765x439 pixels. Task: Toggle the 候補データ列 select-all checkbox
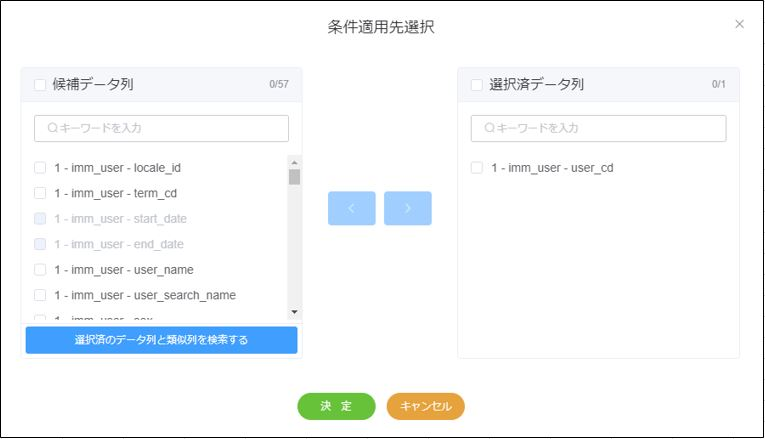[x=40, y=85]
